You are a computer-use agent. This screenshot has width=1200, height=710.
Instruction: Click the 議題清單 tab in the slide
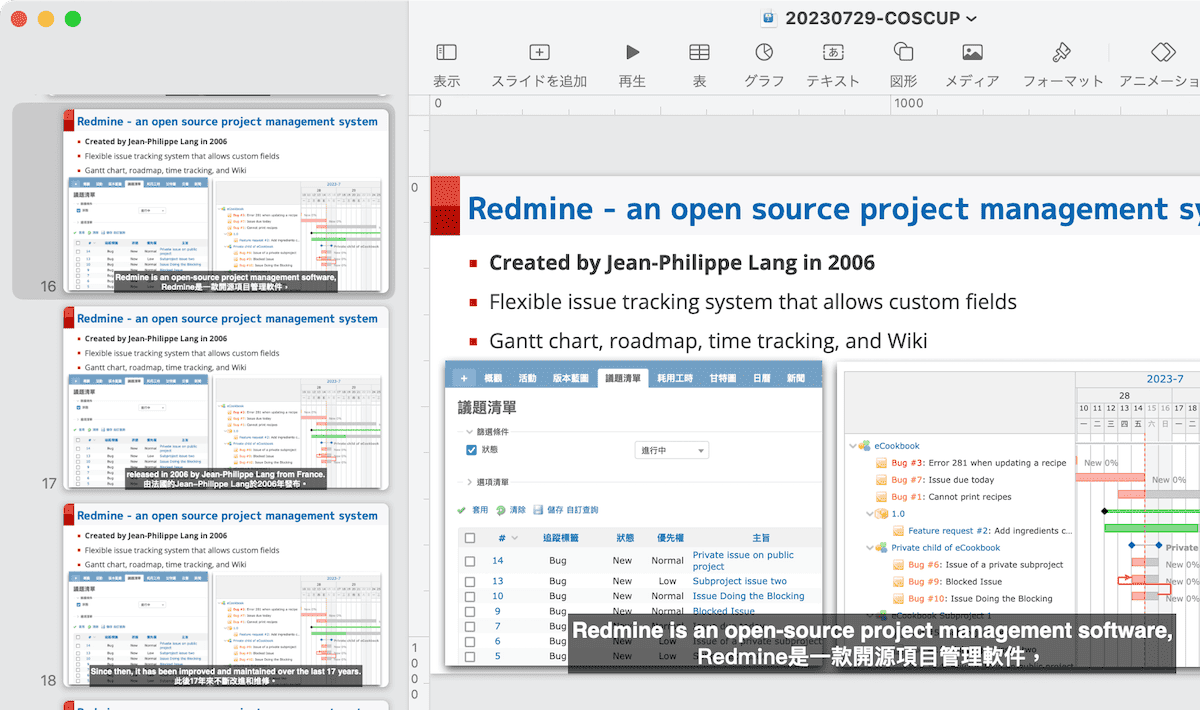click(x=623, y=378)
